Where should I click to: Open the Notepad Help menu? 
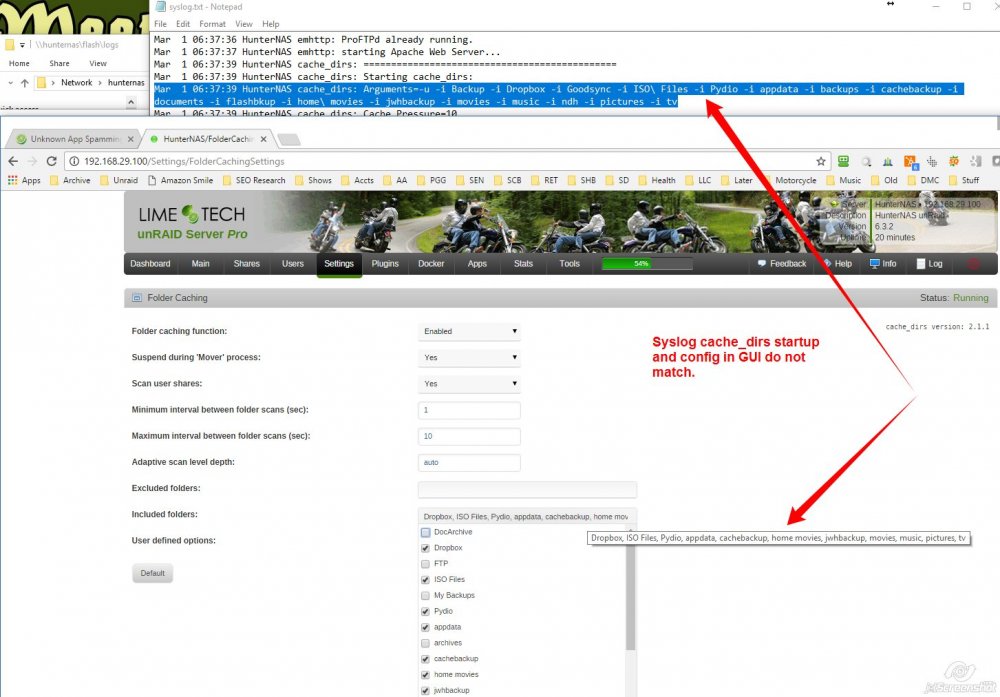pyautogui.click(x=270, y=24)
